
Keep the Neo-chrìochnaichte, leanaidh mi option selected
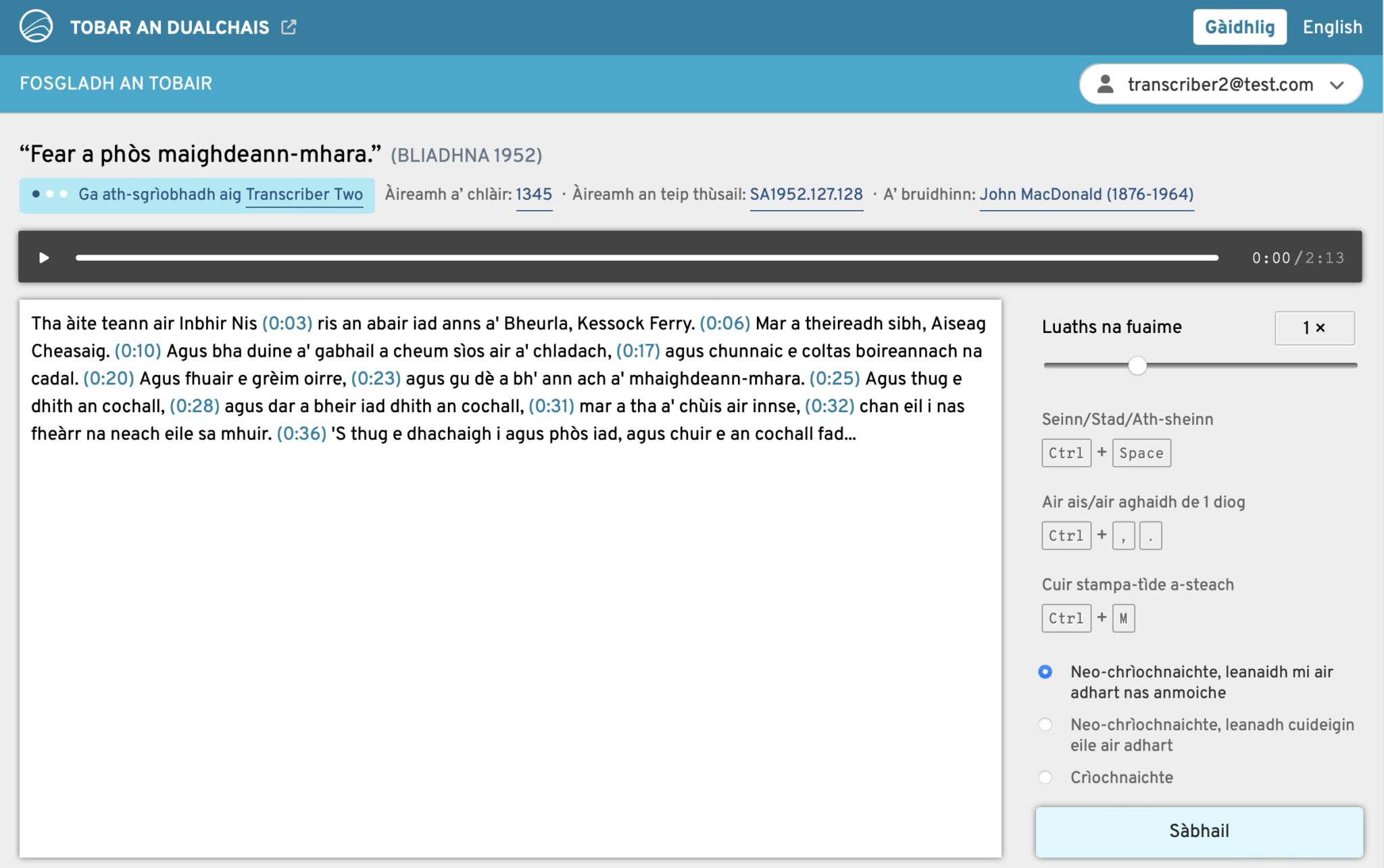pos(1045,672)
